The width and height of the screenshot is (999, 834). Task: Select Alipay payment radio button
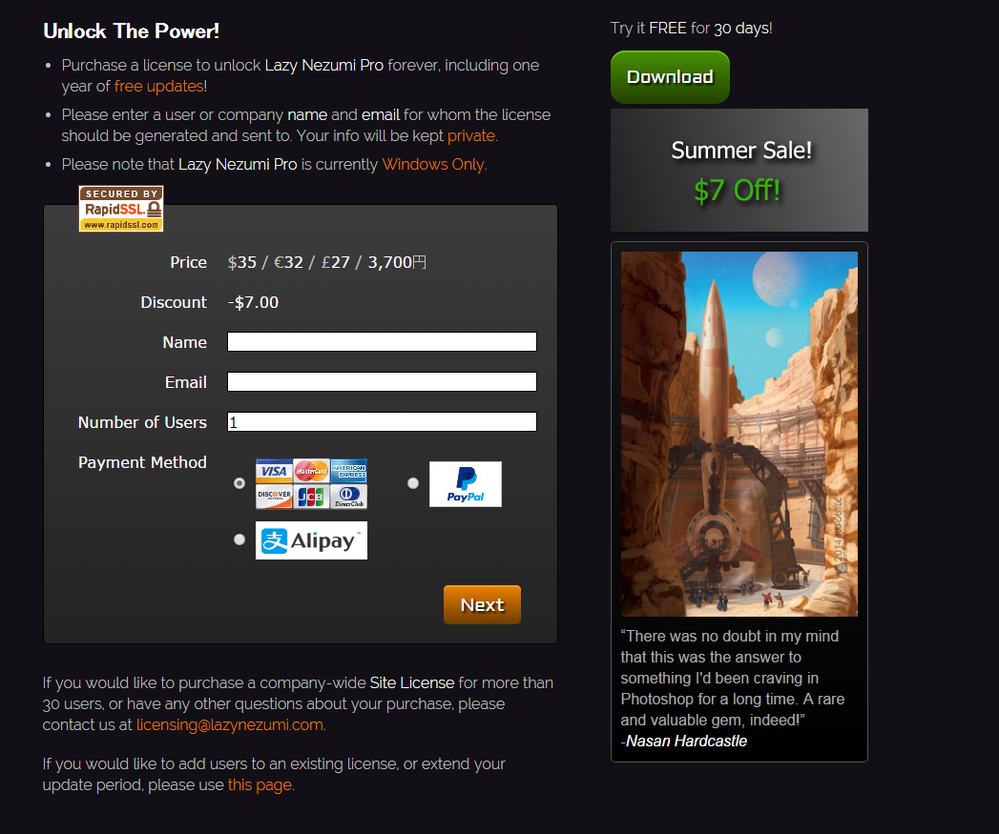[239, 540]
